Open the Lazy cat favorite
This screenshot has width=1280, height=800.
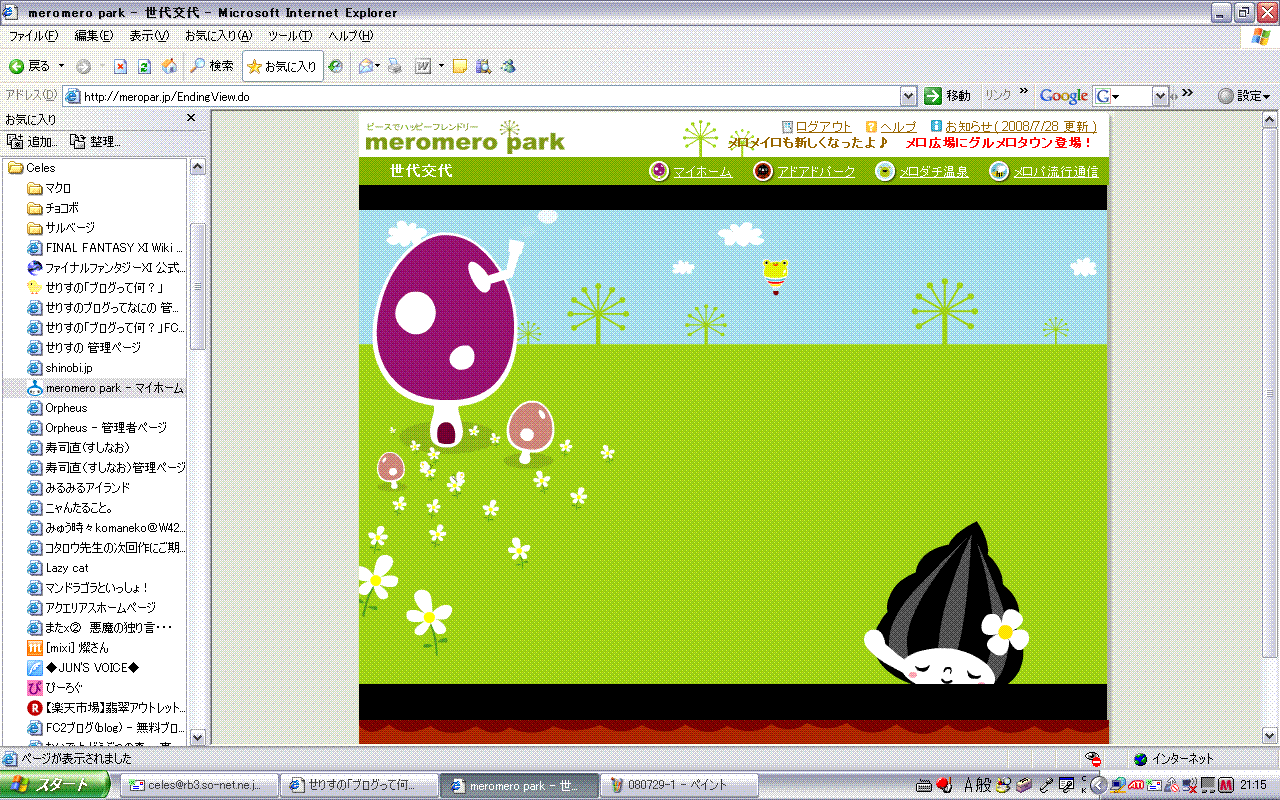click(x=58, y=568)
